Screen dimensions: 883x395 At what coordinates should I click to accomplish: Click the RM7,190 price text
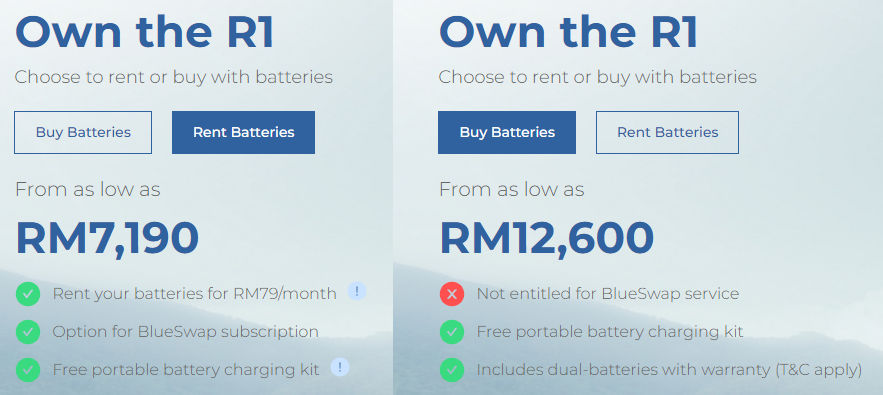point(107,239)
